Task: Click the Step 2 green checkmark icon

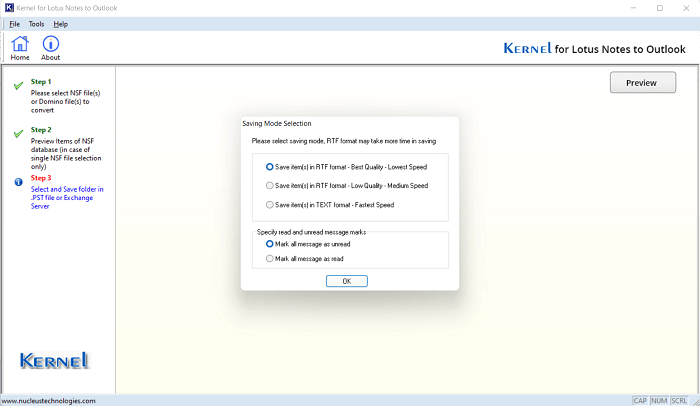Action: [18, 134]
